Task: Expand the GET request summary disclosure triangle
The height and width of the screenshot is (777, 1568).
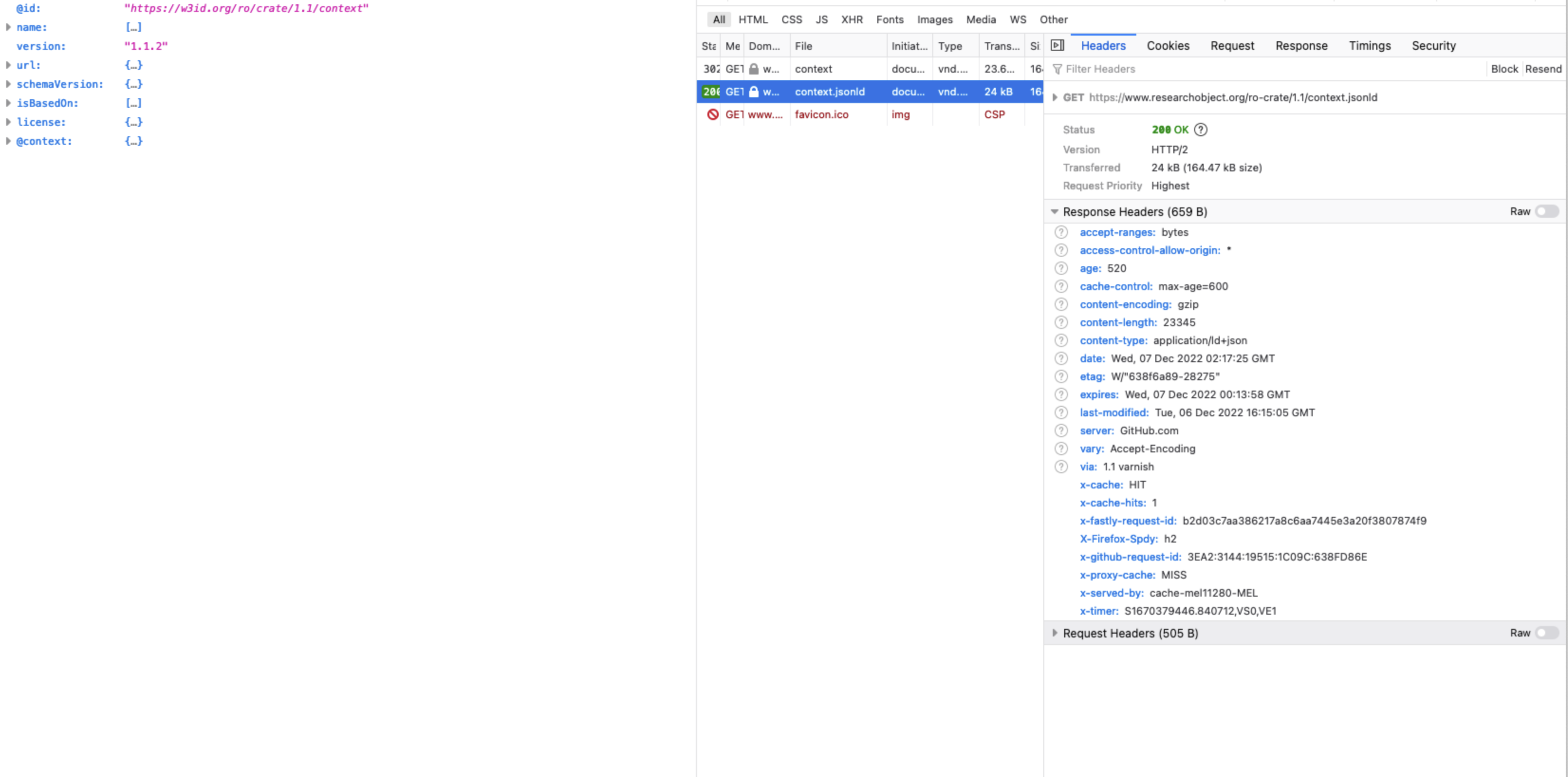Action: [1055, 97]
